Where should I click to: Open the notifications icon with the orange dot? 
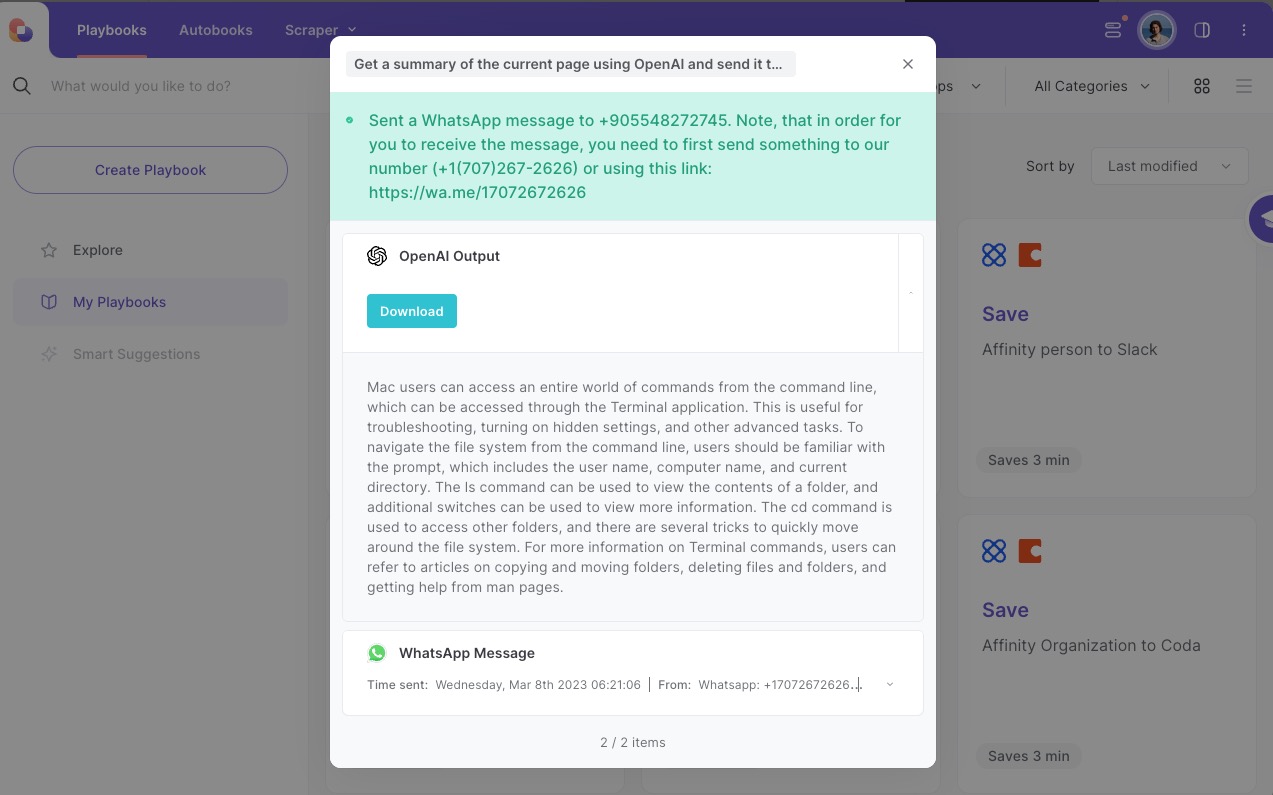coord(1113,30)
